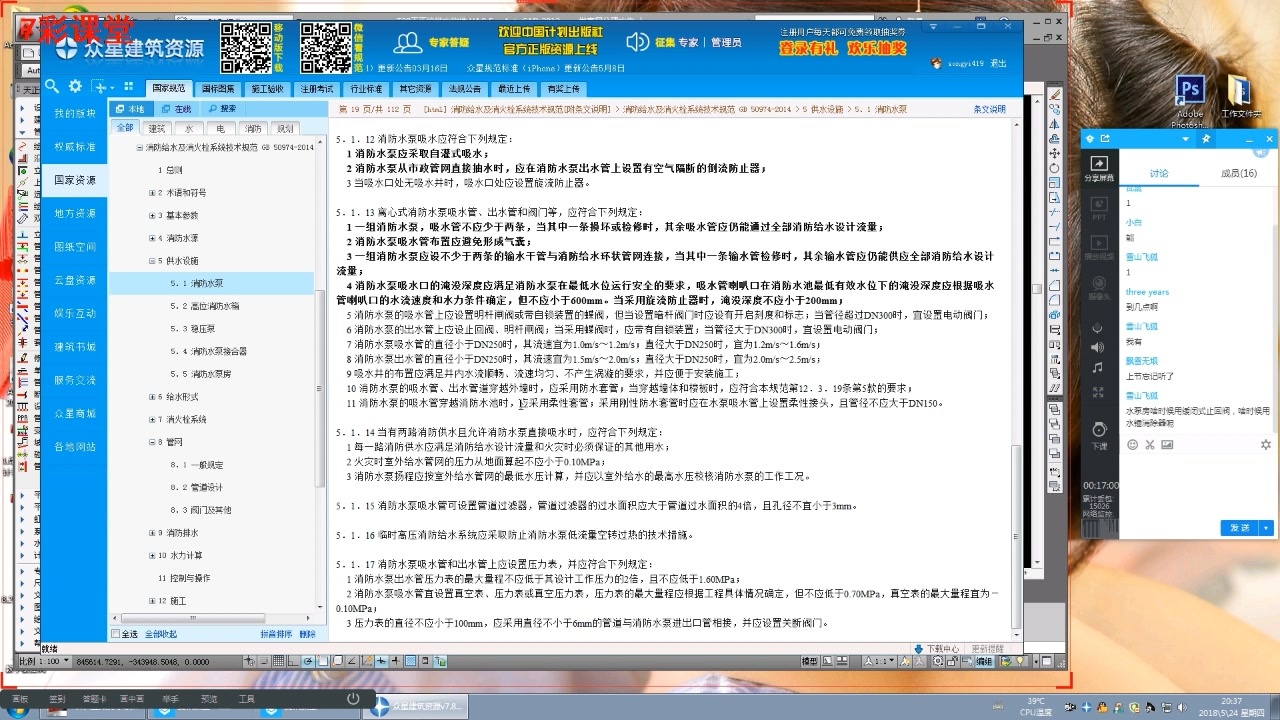
Task: Open the 成员(16) tab
Action: point(1239,173)
